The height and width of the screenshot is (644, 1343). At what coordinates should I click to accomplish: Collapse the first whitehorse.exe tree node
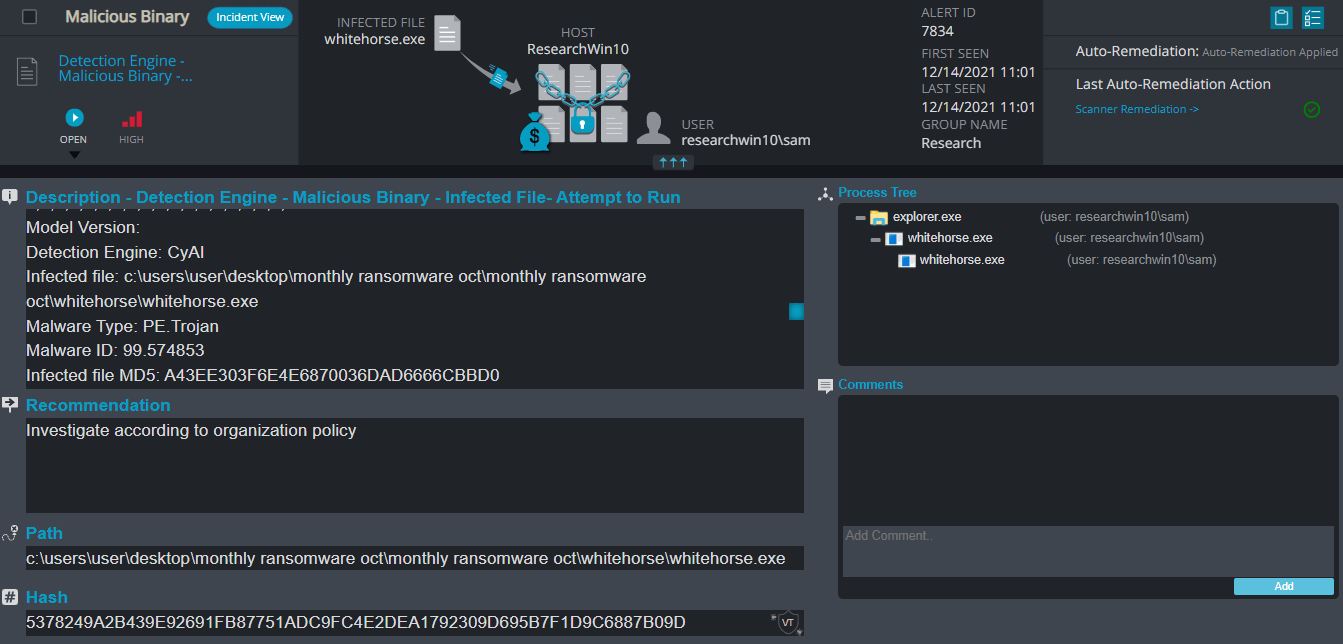875,239
